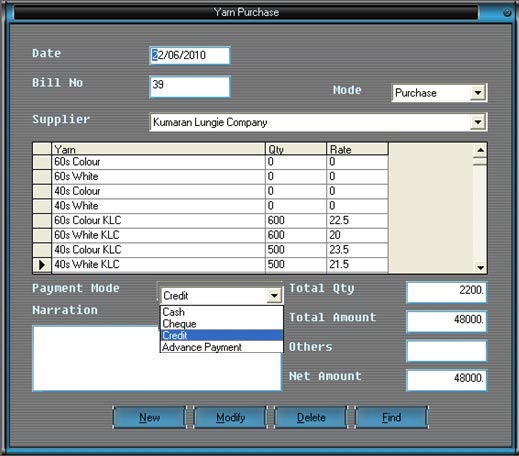519x456 pixels.
Task: Click the grid scroll down arrow
Action: 480,267
